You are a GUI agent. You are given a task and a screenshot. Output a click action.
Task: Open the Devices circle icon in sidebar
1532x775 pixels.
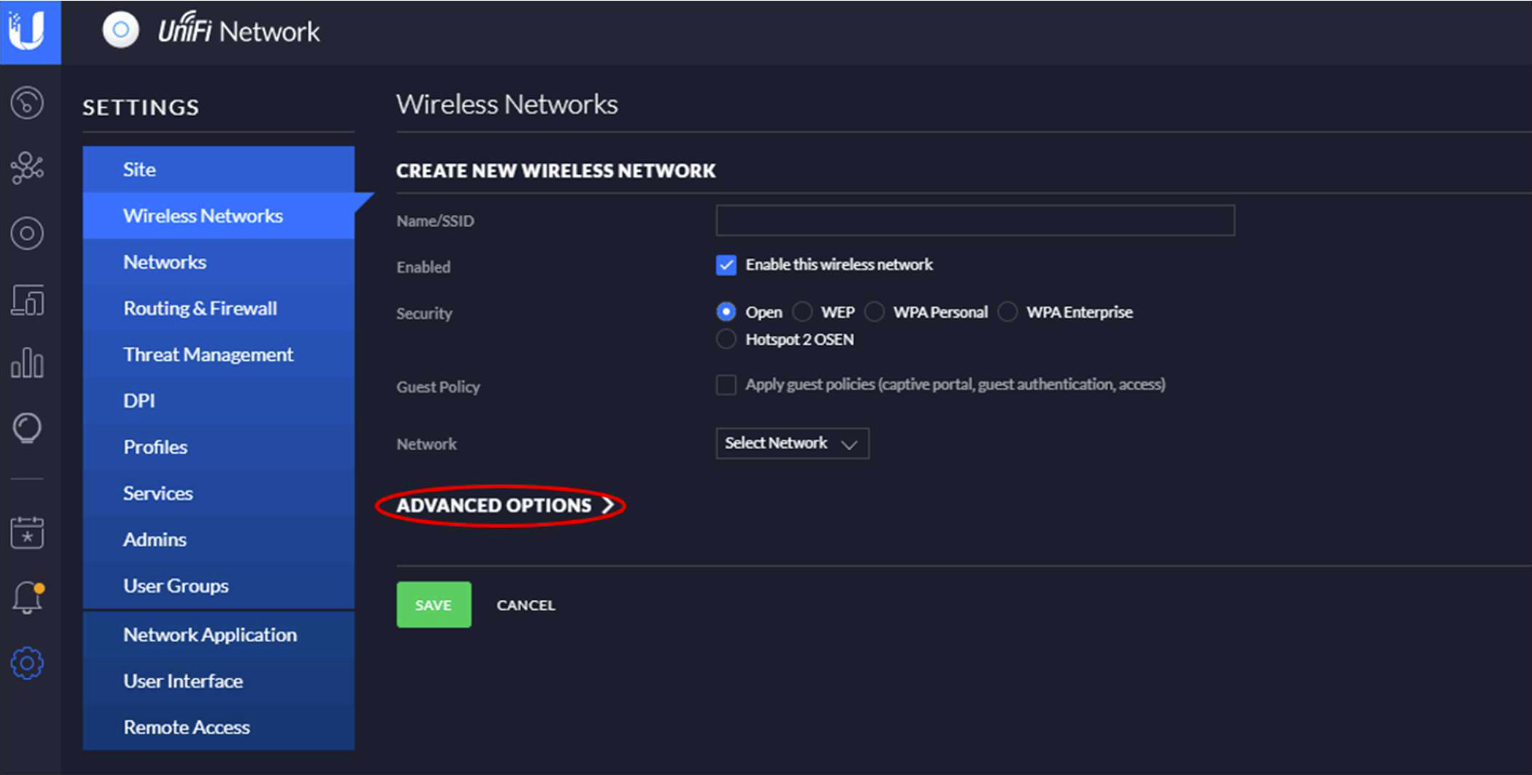[x=27, y=234]
